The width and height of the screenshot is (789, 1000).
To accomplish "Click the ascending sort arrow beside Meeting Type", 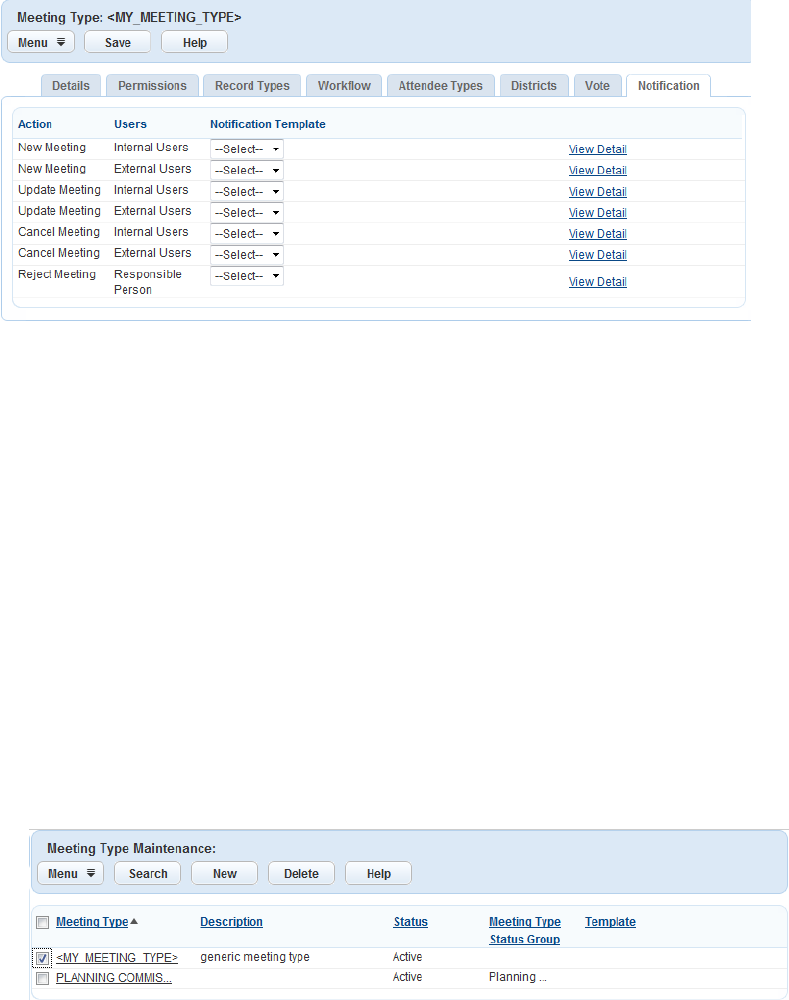I will (134, 921).
